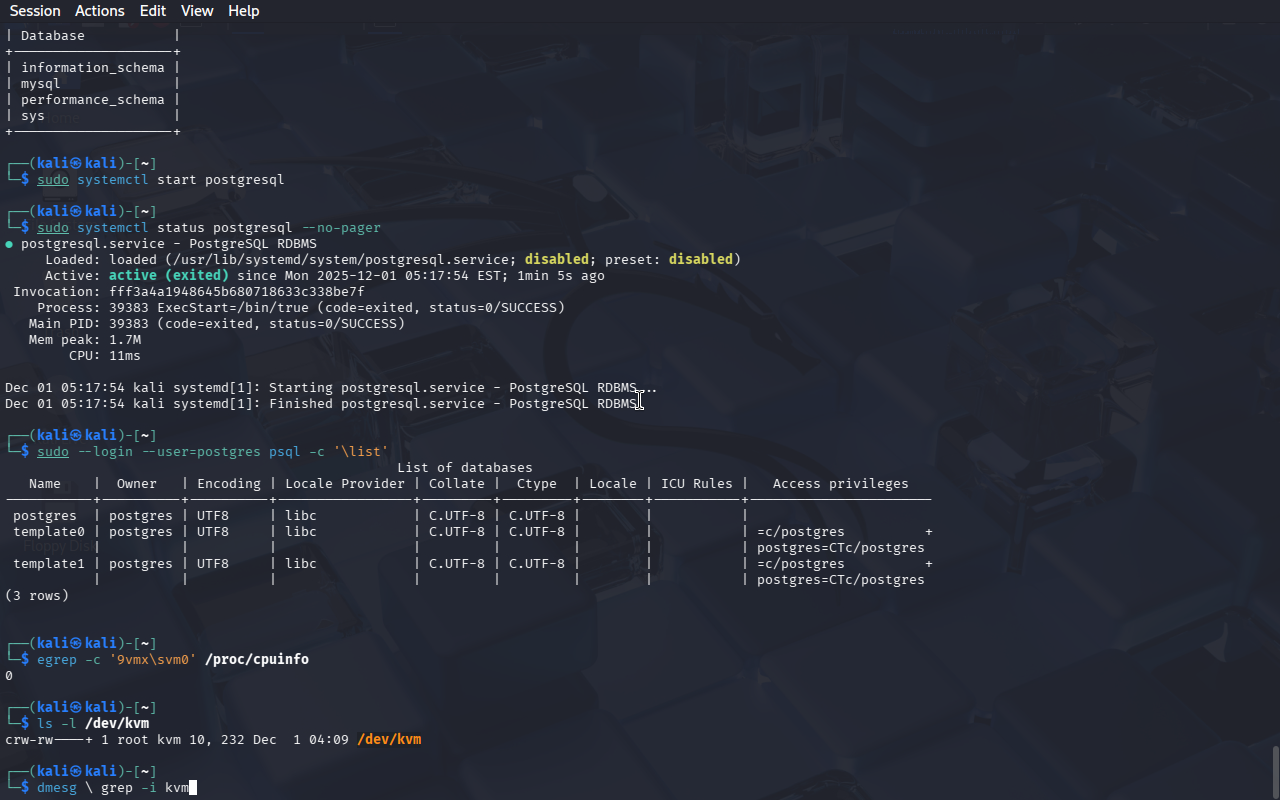Open the Actions menu
The height and width of the screenshot is (800, 1280).
(100, 11)
